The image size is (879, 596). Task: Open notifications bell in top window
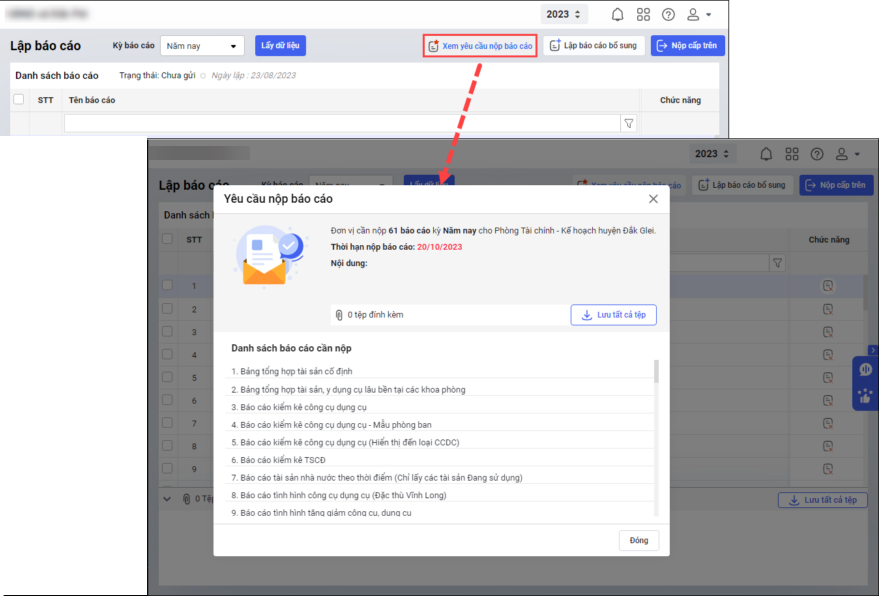(x=617, y=15)
